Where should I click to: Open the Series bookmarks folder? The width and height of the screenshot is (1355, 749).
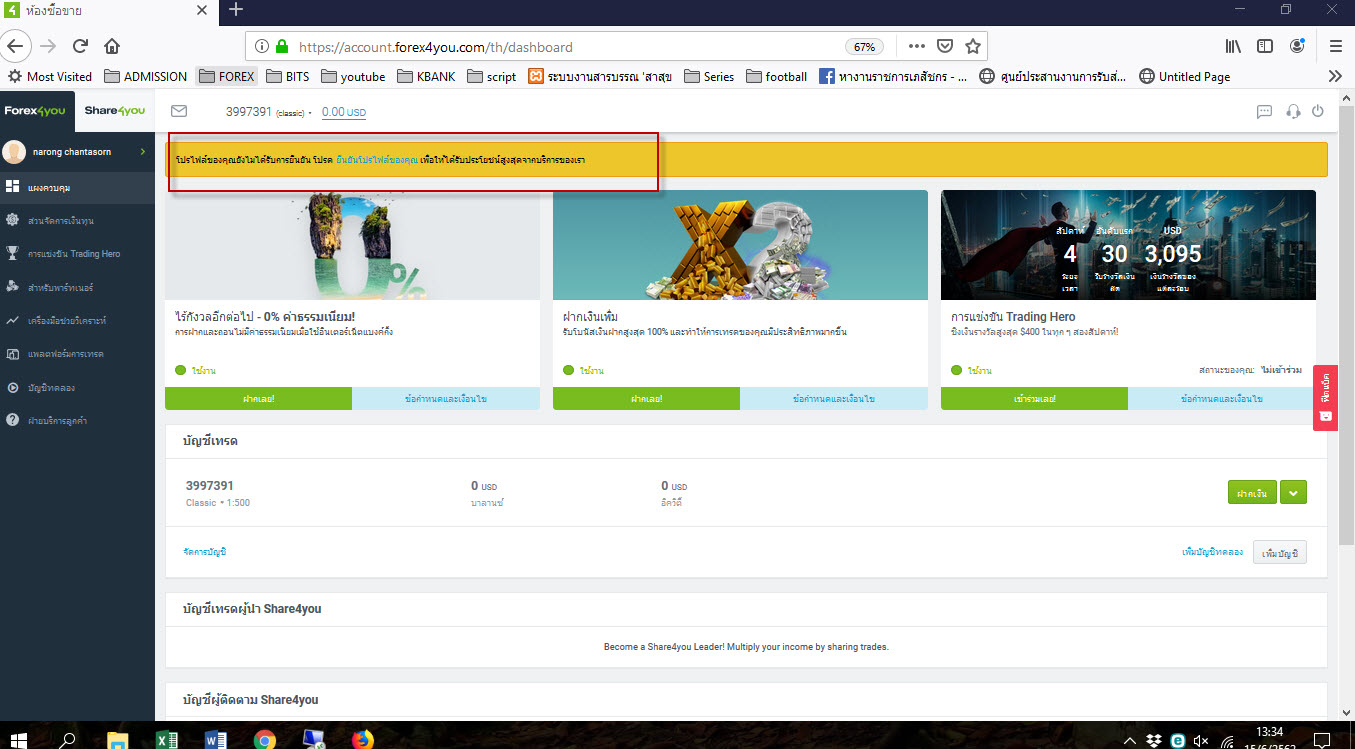tap(708, 76)
